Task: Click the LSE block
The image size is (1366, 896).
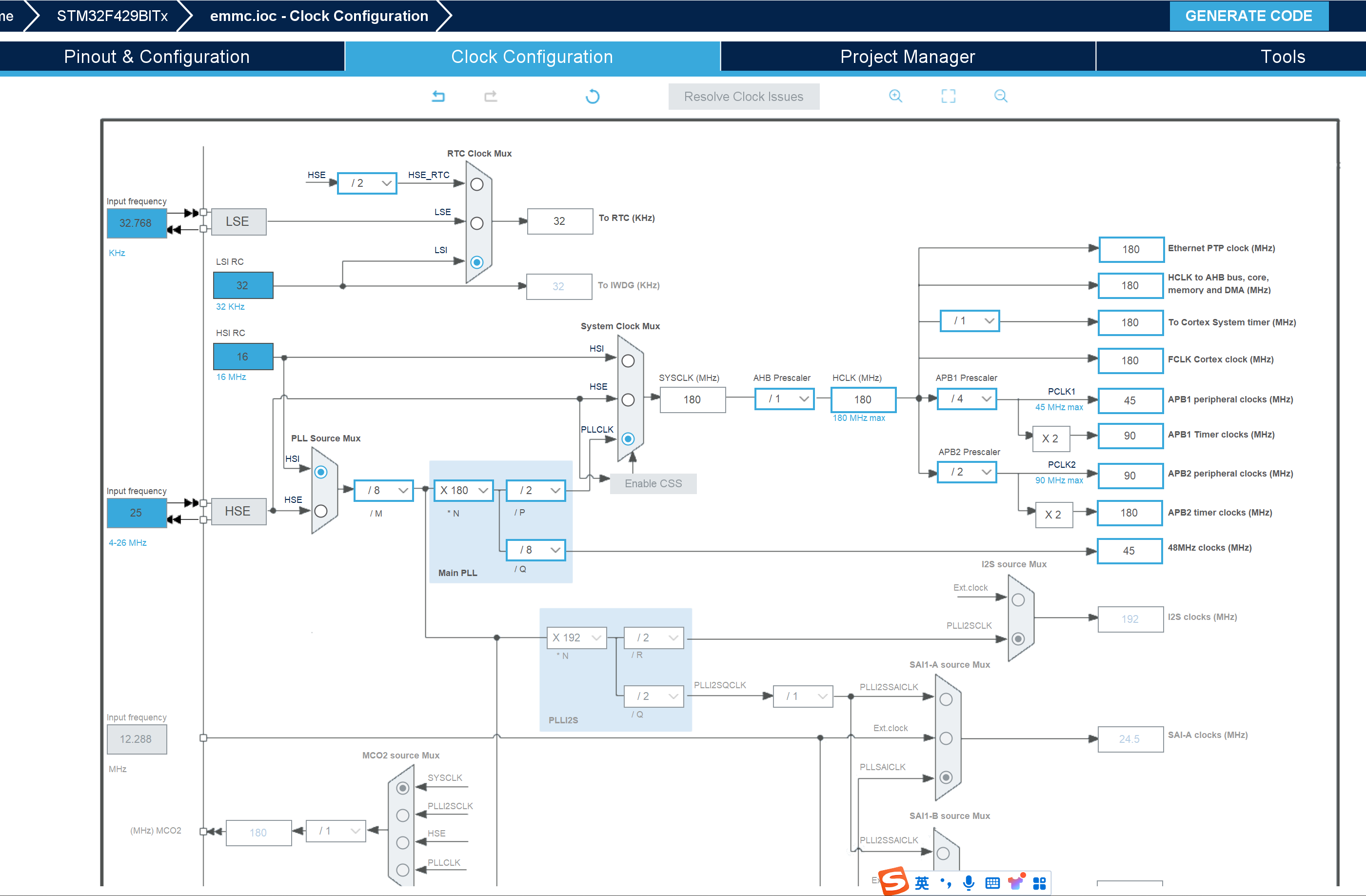Action: tap(239, 221)
